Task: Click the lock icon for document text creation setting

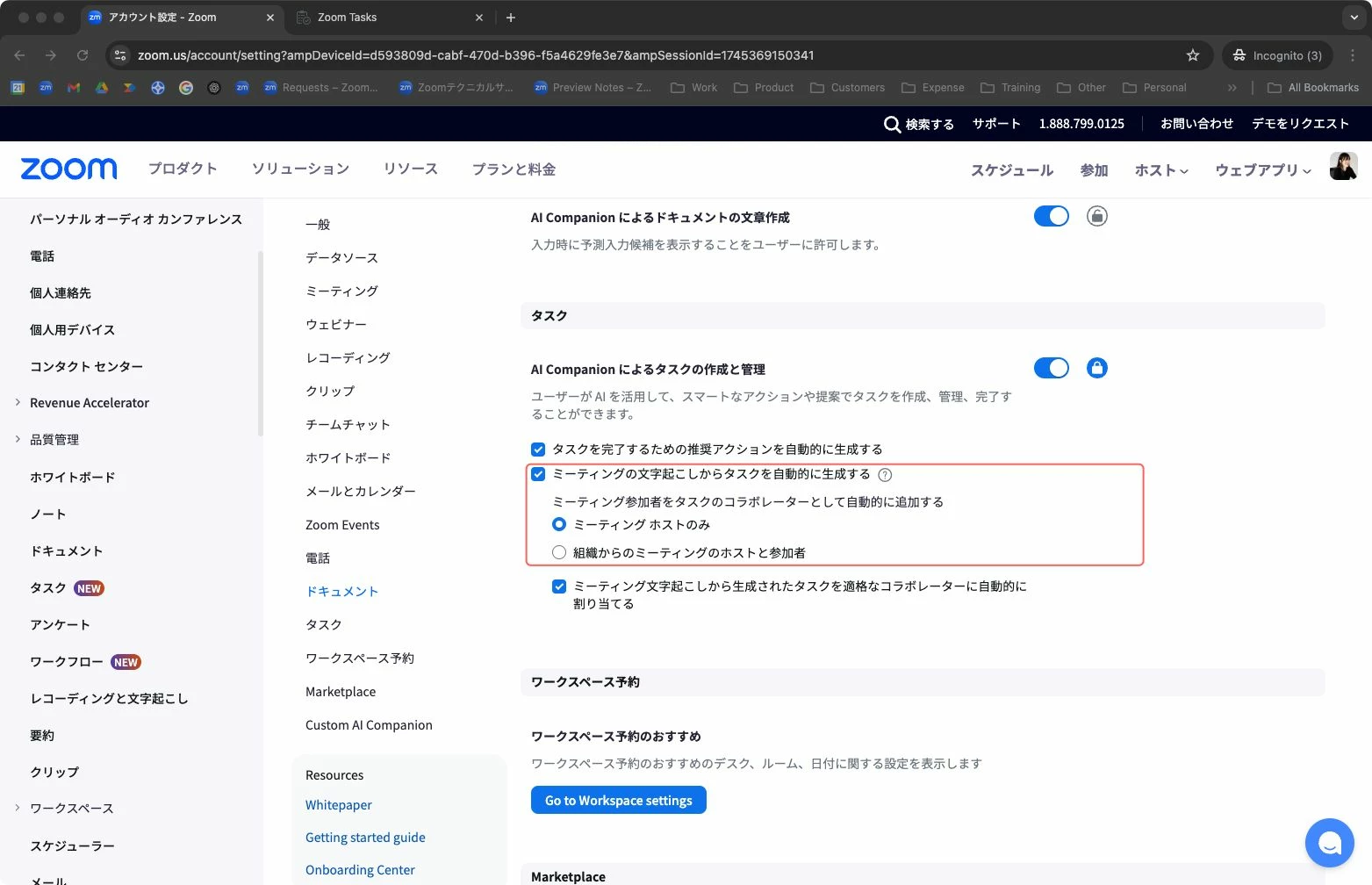Action: coord(1096,216)
